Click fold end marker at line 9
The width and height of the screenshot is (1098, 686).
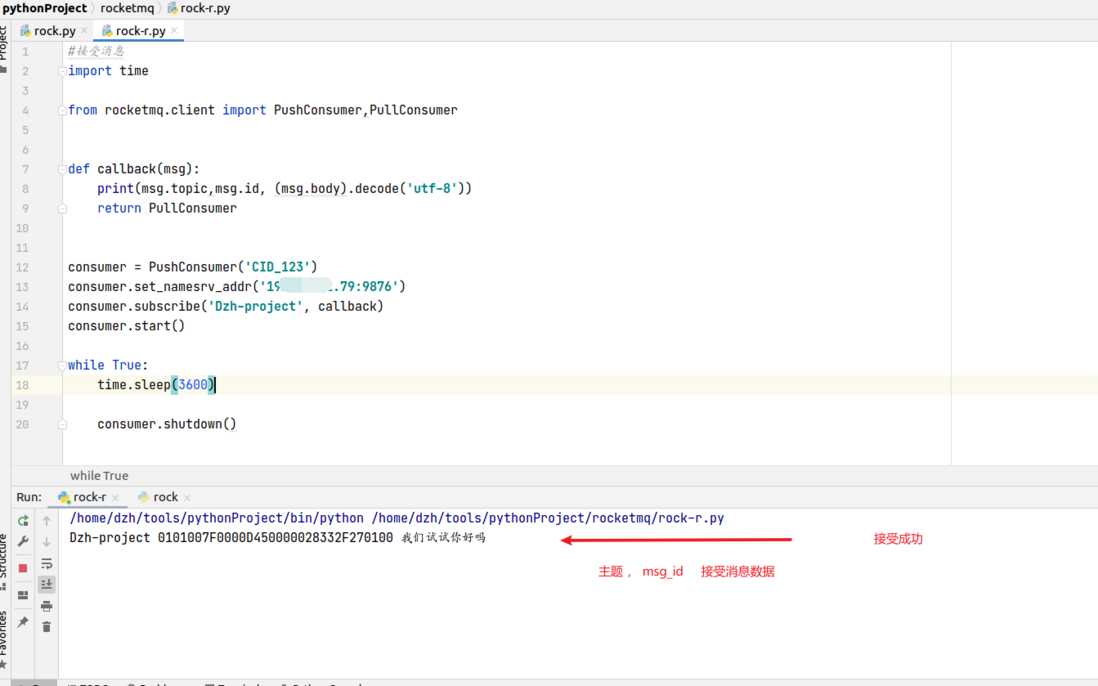pos(62,208)
